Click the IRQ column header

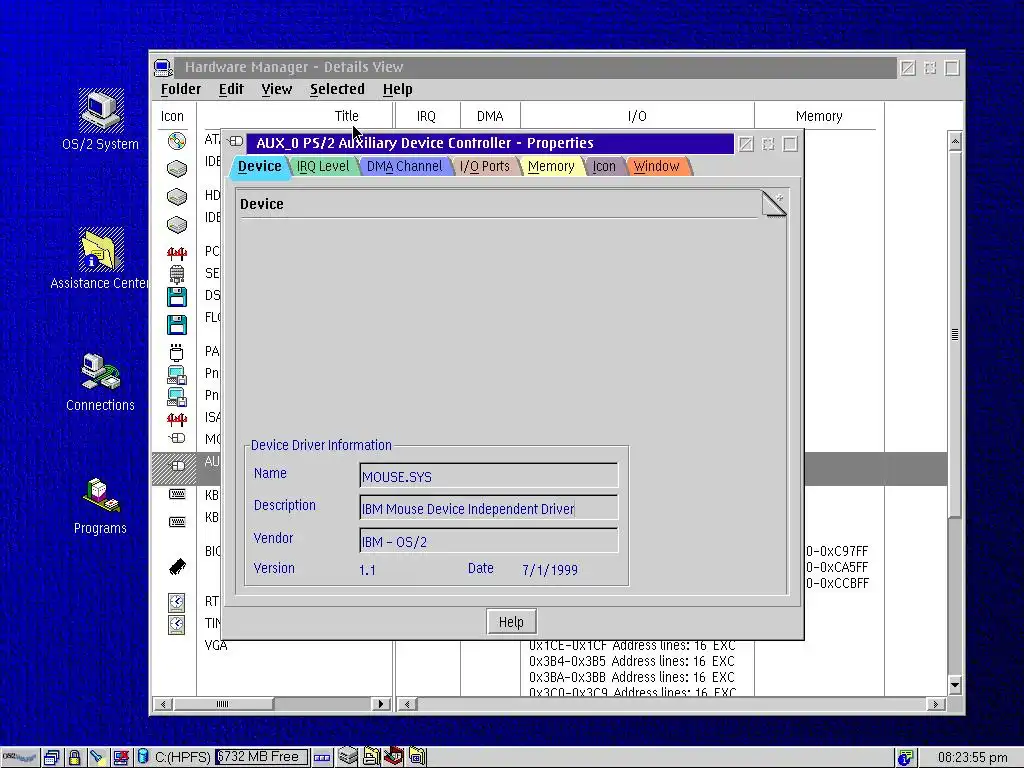point(426,116)
